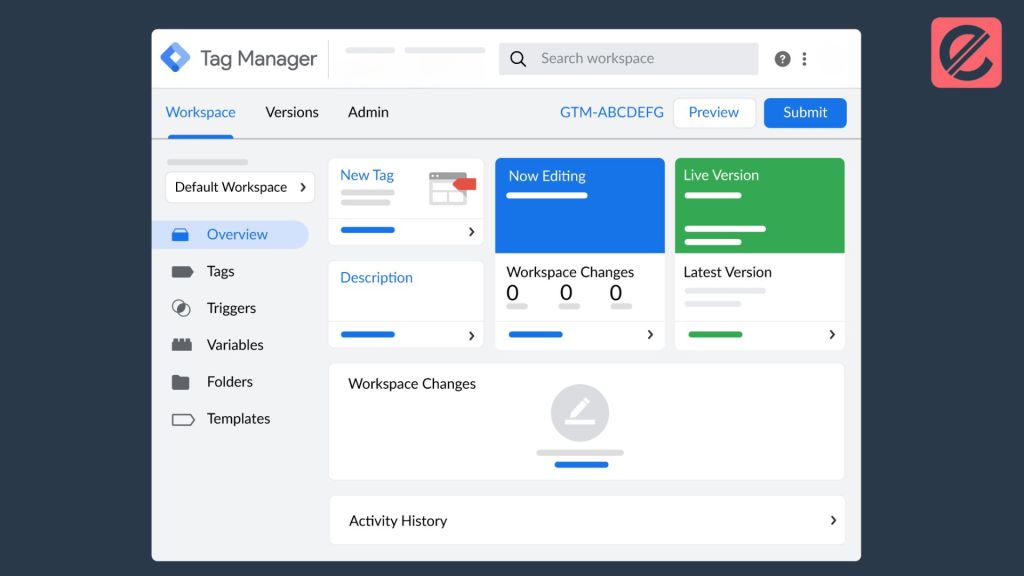Click the blue Now Editing card

(580, 206)
